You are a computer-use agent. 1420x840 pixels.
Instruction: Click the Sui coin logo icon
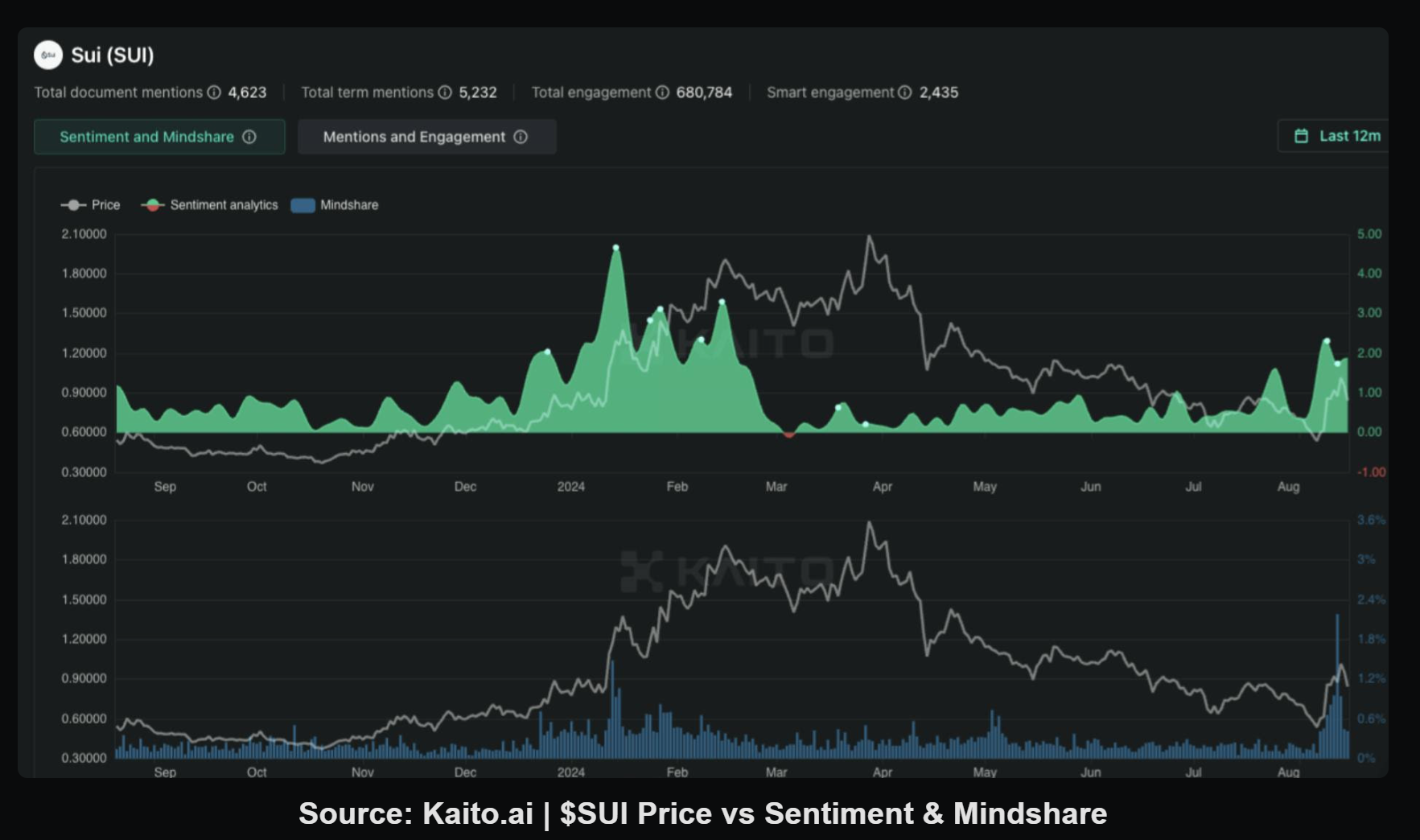[x=48, y=55]
